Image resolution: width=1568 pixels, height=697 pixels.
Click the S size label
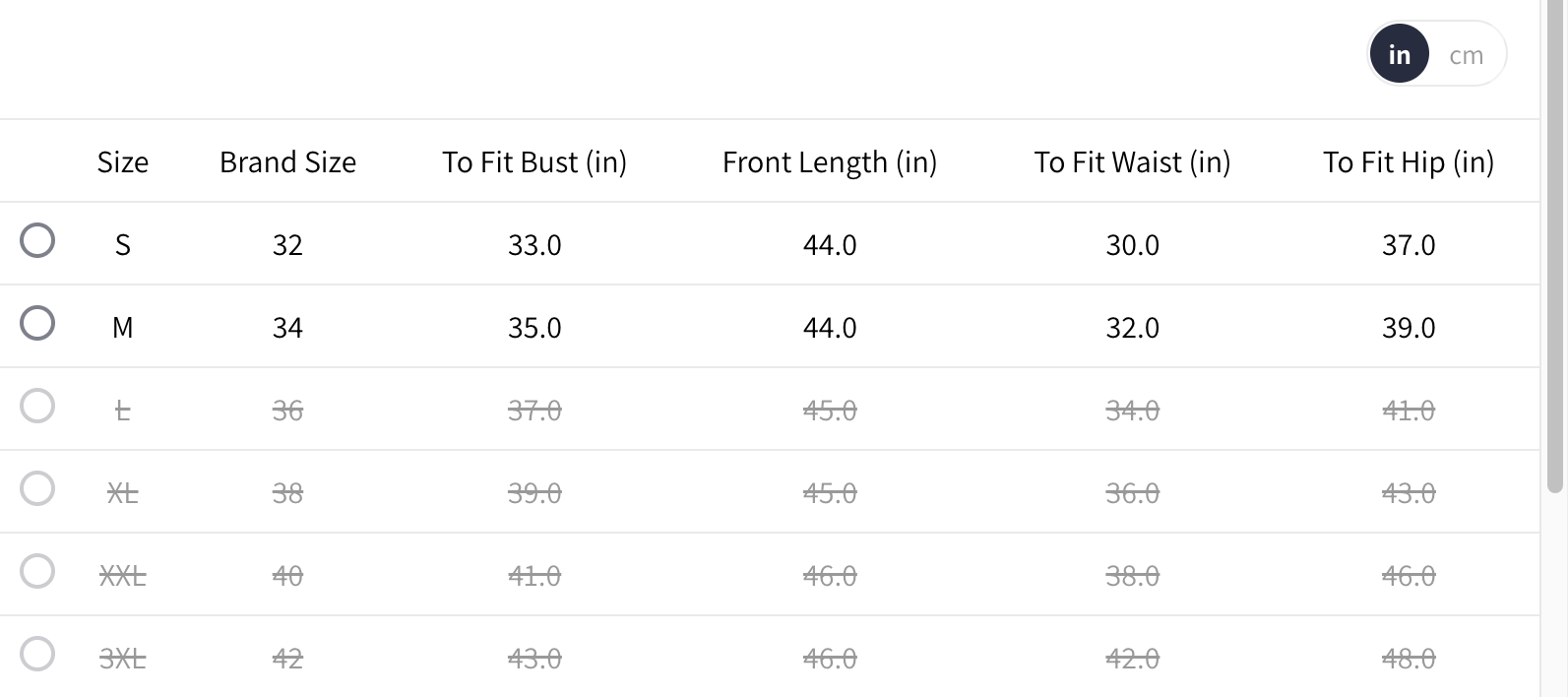[x=123, y=245]
